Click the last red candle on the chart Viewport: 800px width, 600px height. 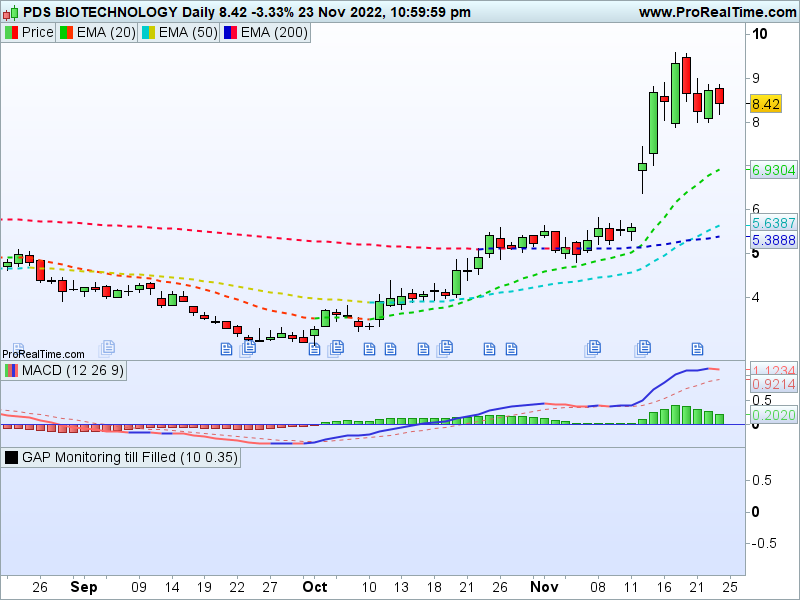coord(719,96)
